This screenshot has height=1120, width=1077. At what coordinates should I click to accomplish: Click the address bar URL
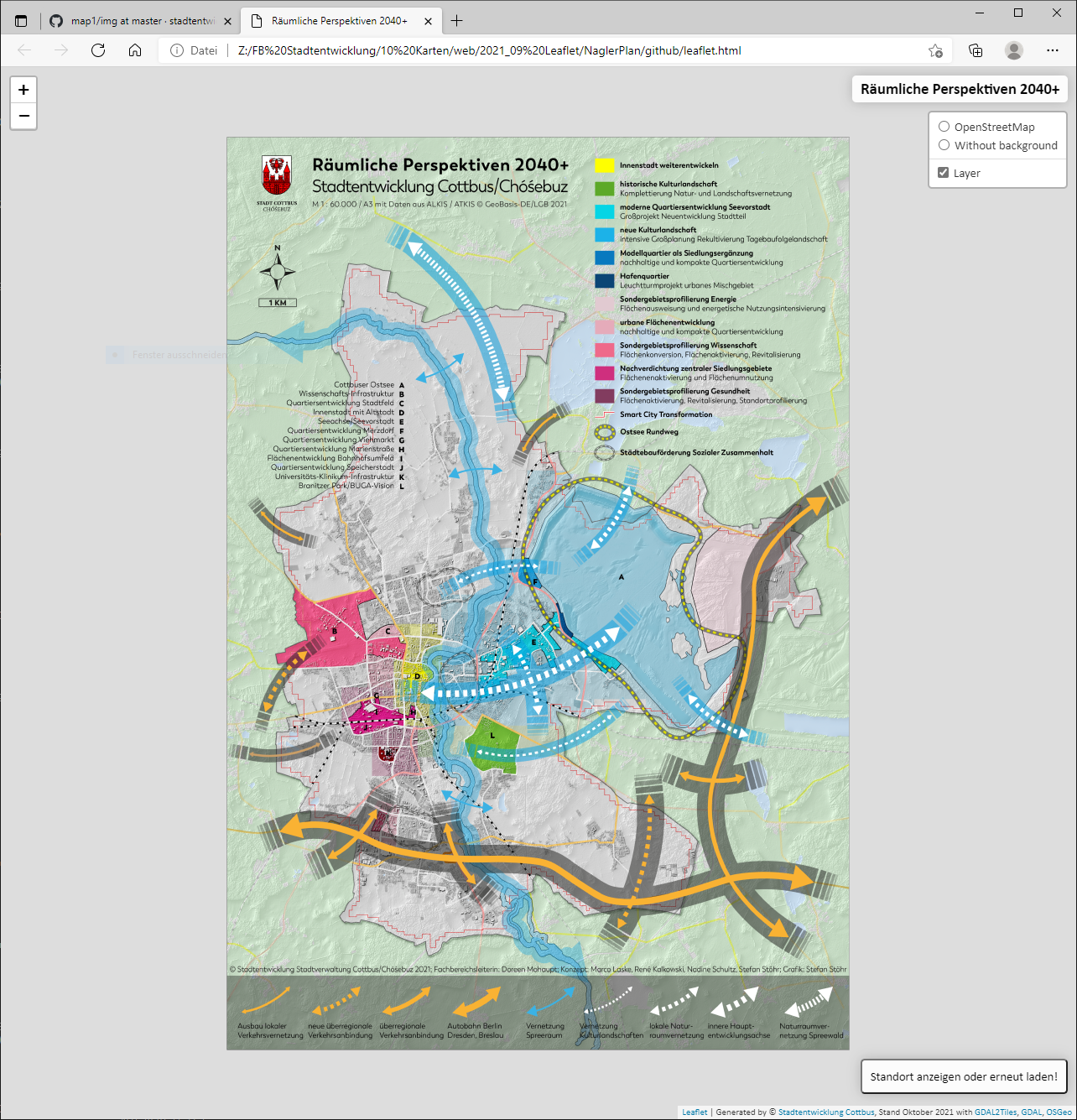(x=490, y=50)
